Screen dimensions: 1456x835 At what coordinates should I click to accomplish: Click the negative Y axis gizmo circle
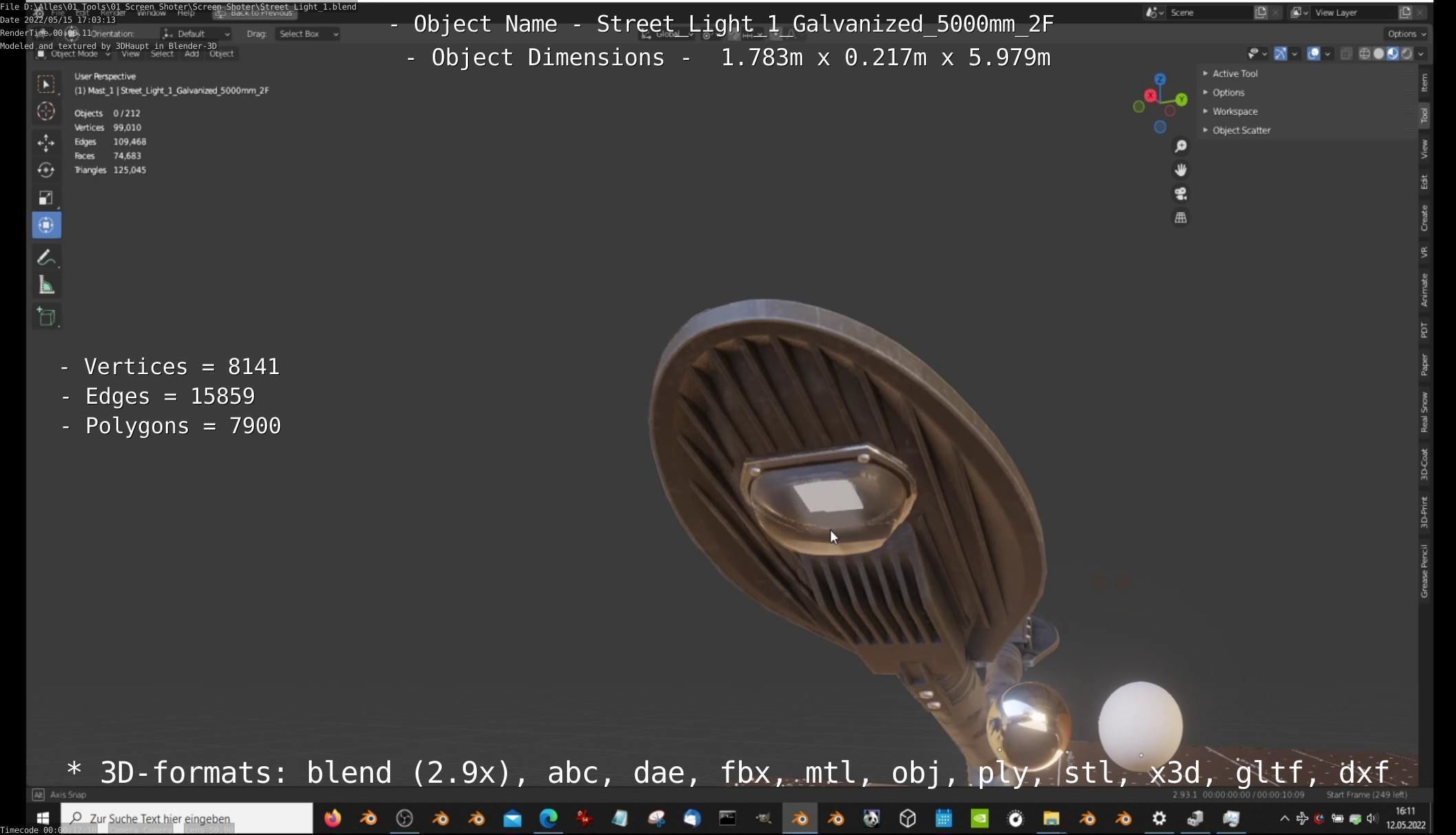click(1139, 107)
